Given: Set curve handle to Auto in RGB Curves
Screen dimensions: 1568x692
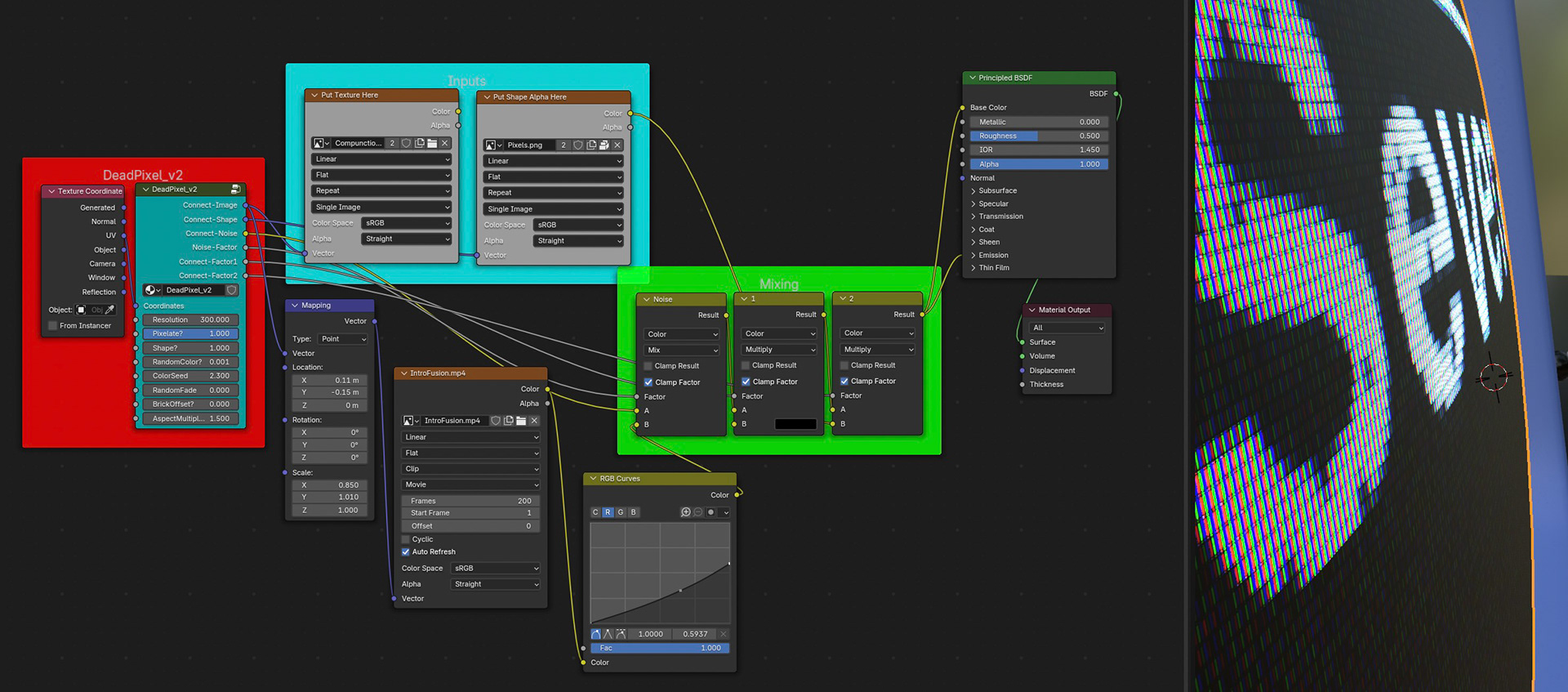Looking at the screenshot, I should pyautogui.click(x=595, y=634).
